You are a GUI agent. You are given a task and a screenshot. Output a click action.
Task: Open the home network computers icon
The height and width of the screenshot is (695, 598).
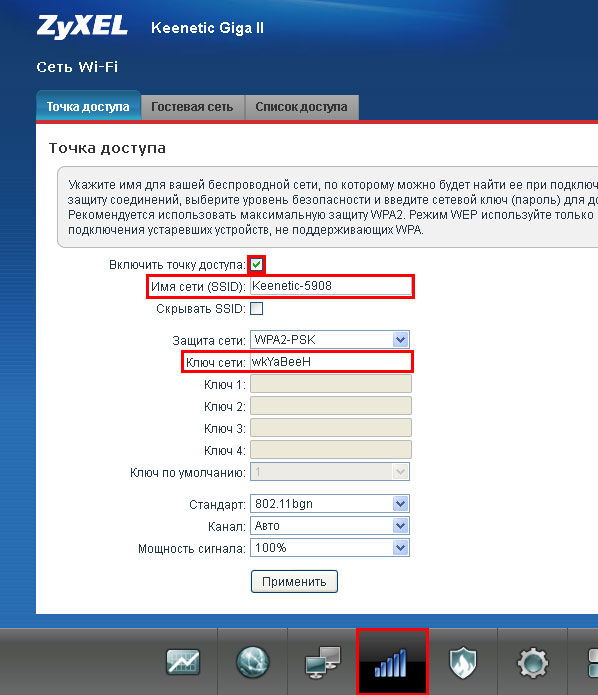point(323,662)
